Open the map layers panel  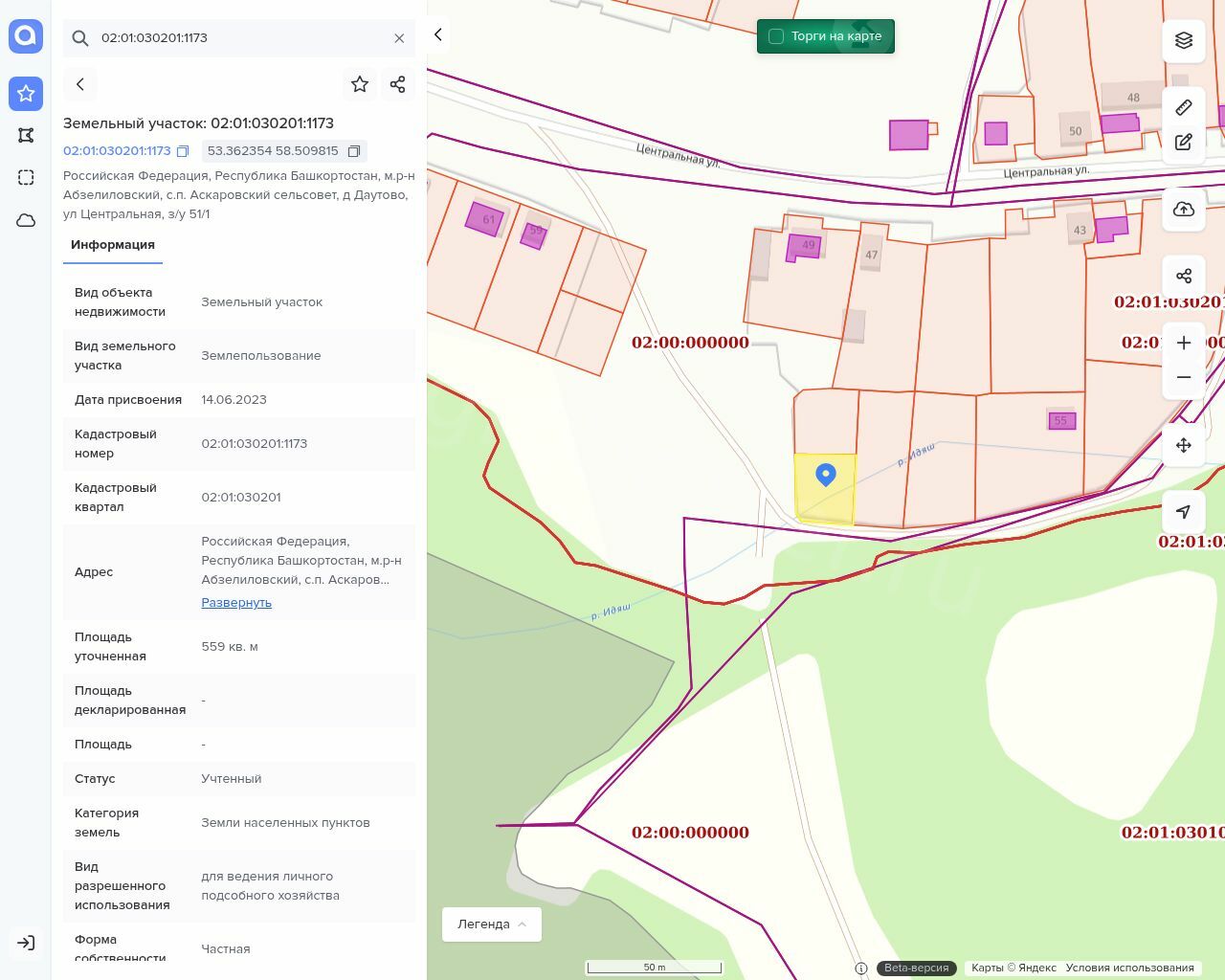click(1183, 40)
